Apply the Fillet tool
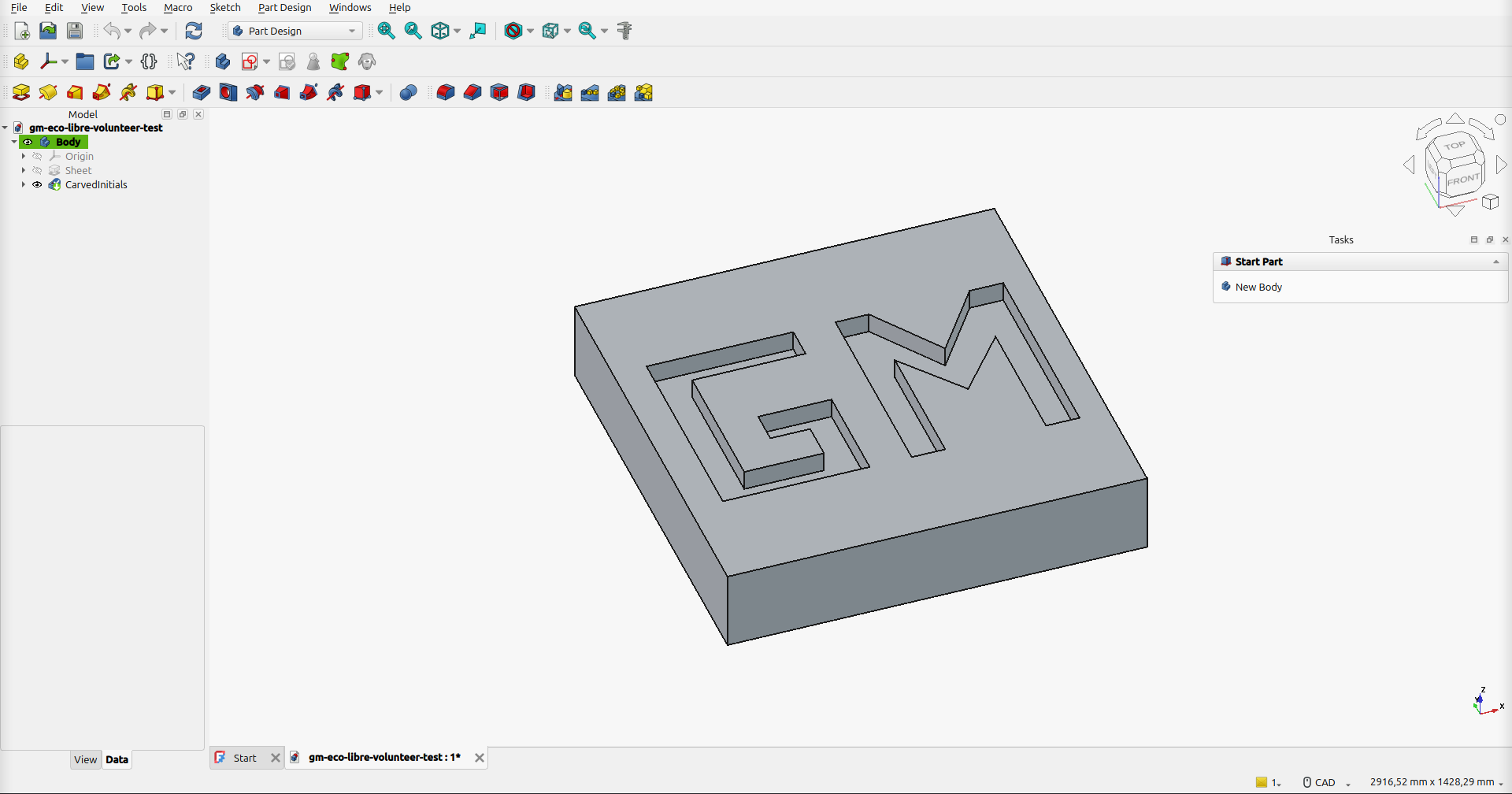The height and width of the screenshot is (794, 1512). click(446, 93)
